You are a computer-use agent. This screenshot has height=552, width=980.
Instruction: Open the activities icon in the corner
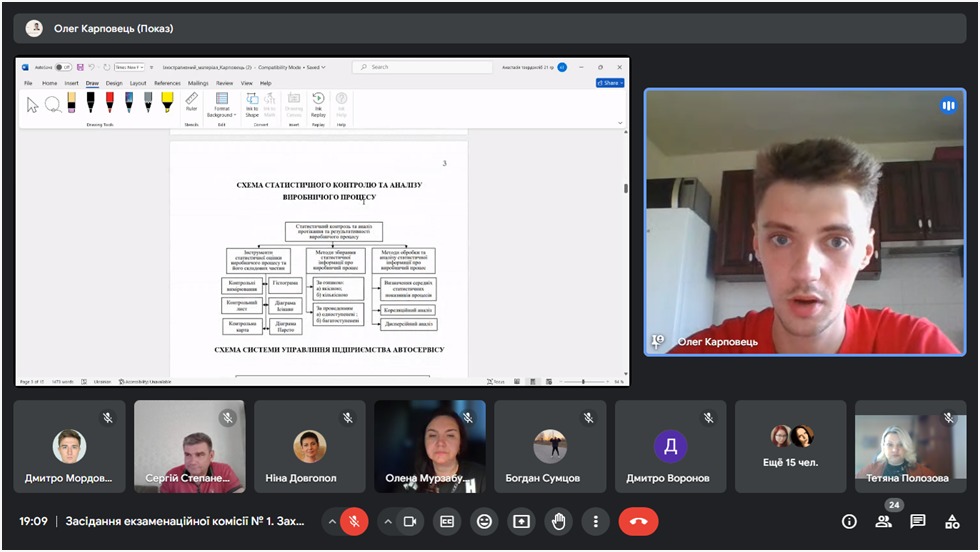[952, 521]
